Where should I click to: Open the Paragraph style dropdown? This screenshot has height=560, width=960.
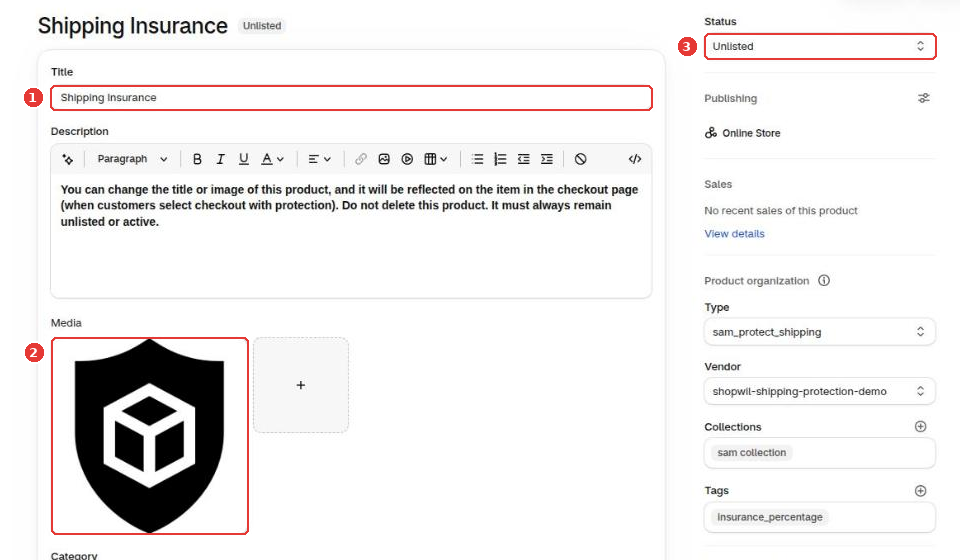pyautogui.click(x=132, y=159)
